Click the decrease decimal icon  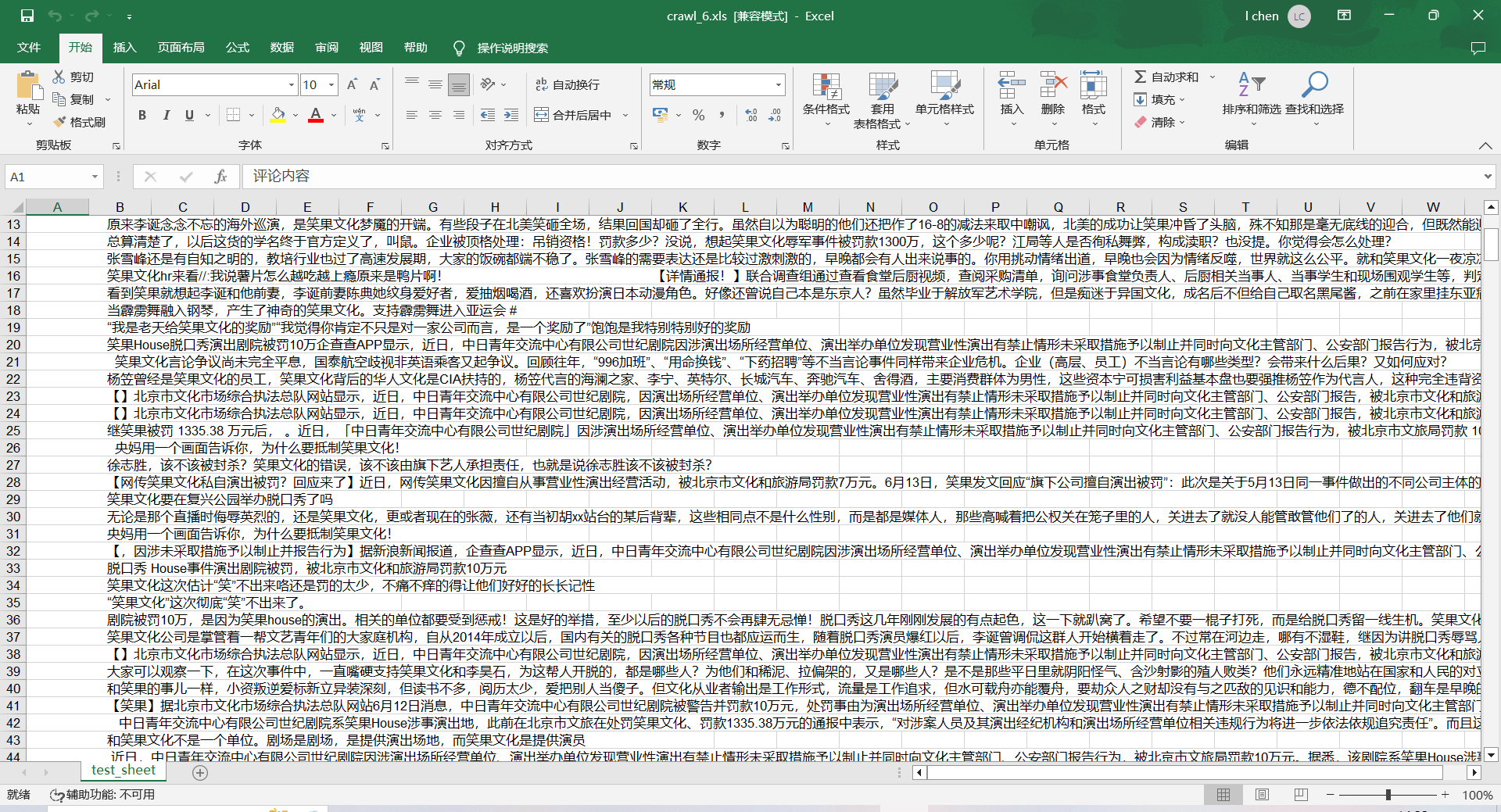coord(775,115)
